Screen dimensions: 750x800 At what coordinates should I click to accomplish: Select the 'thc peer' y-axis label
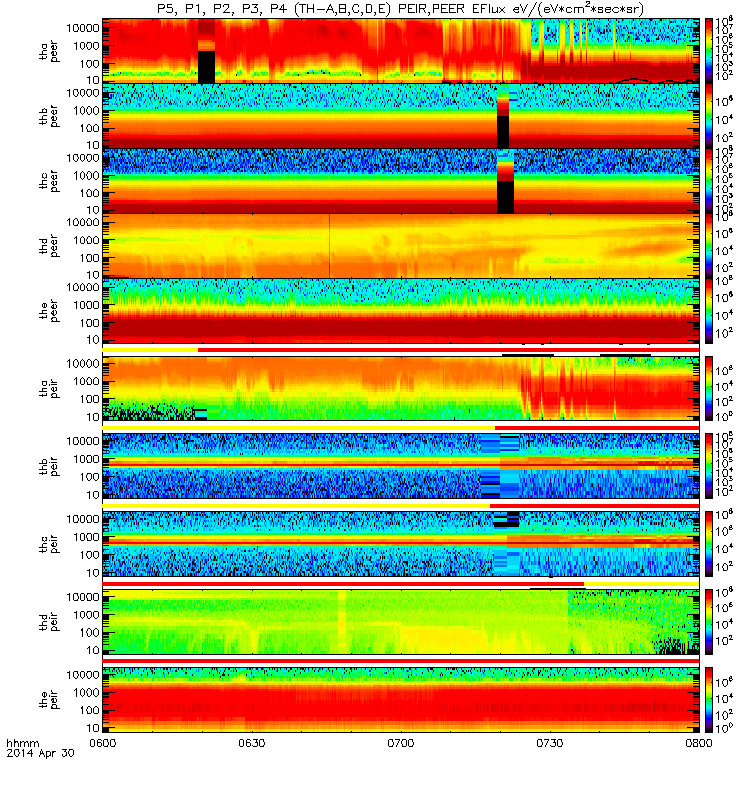[49, 181]
